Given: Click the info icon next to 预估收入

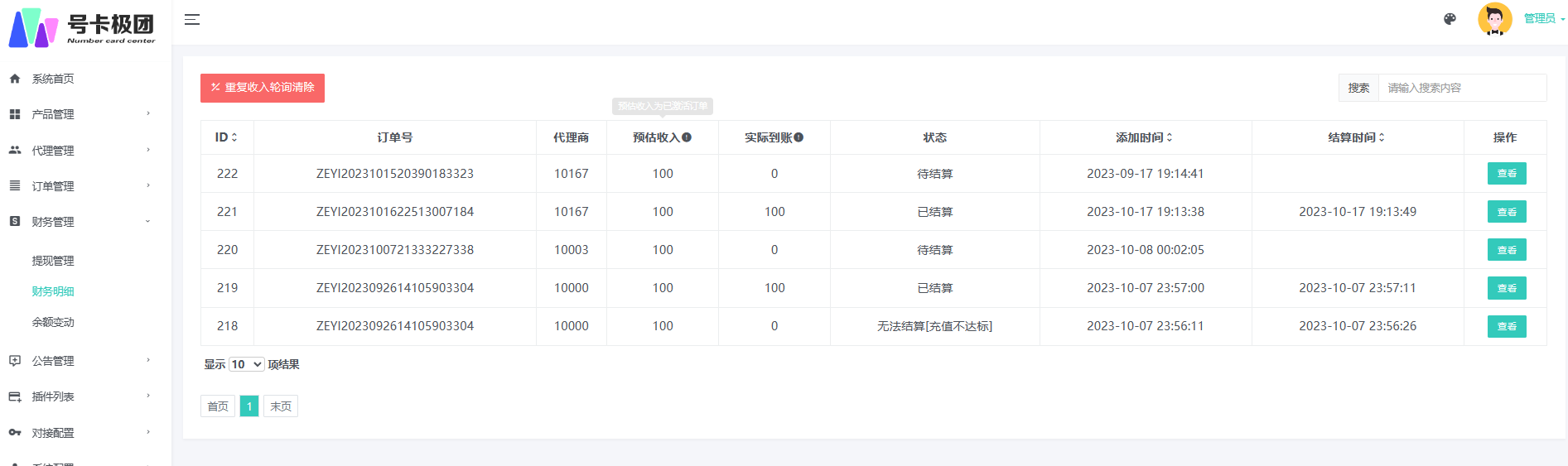Looking at the screenshot, I should pyautogui.click(x=687, y=137).
